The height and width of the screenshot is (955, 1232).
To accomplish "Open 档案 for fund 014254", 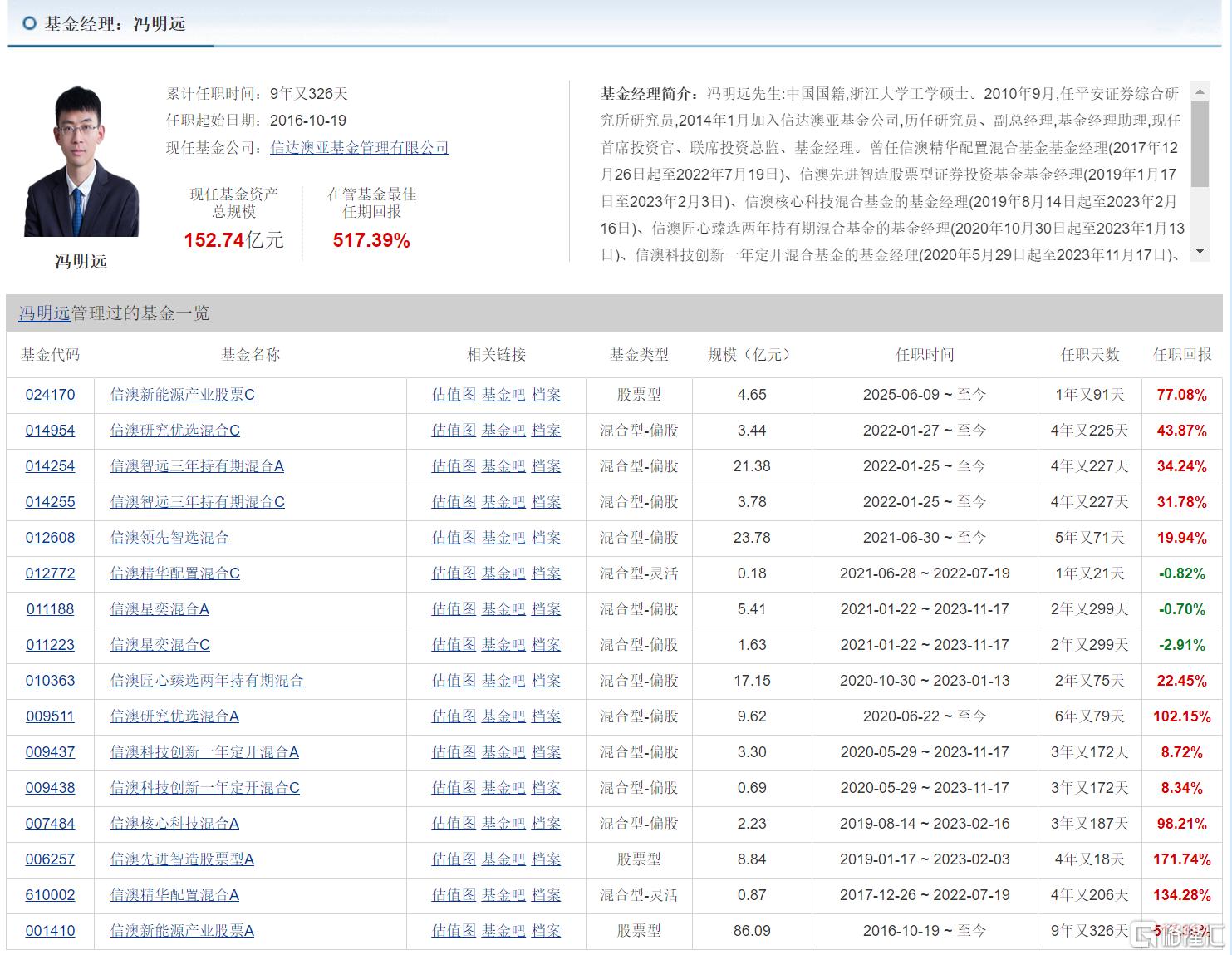I will pyautogui.click(x=546, y=466).
